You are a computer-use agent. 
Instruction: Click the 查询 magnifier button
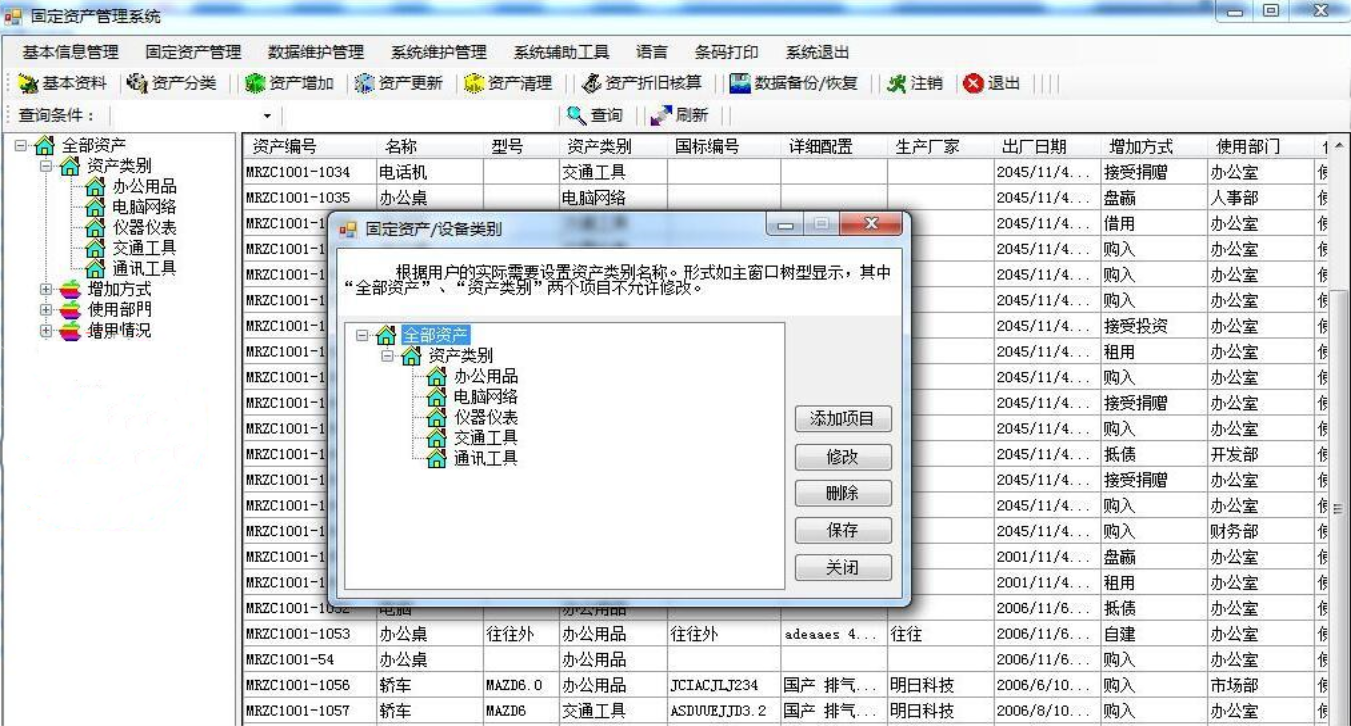[594, 116]
